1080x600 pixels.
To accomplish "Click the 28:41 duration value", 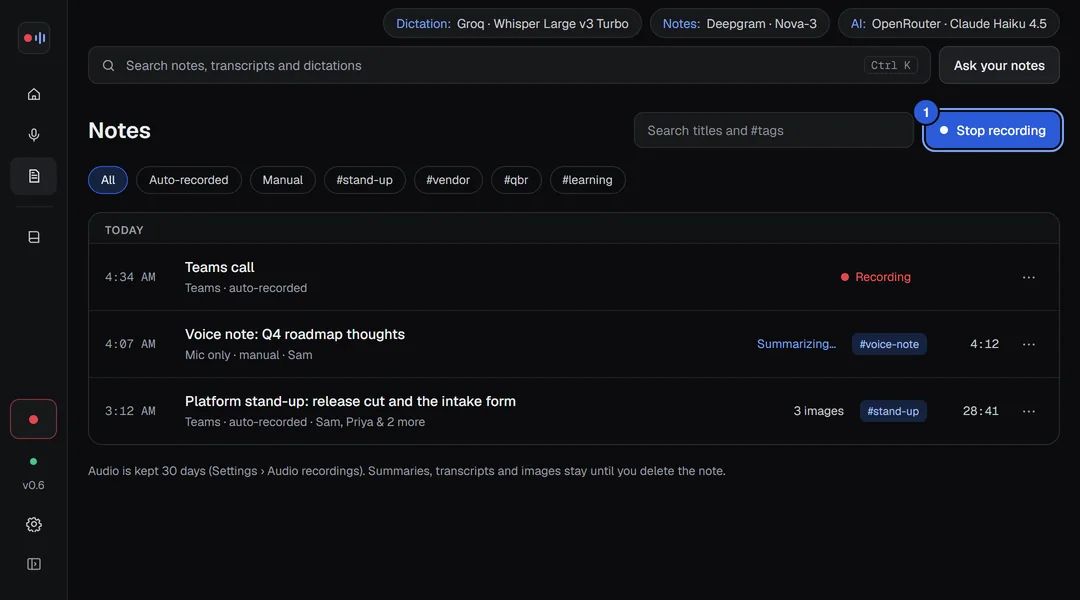I will tap(980, 411).
